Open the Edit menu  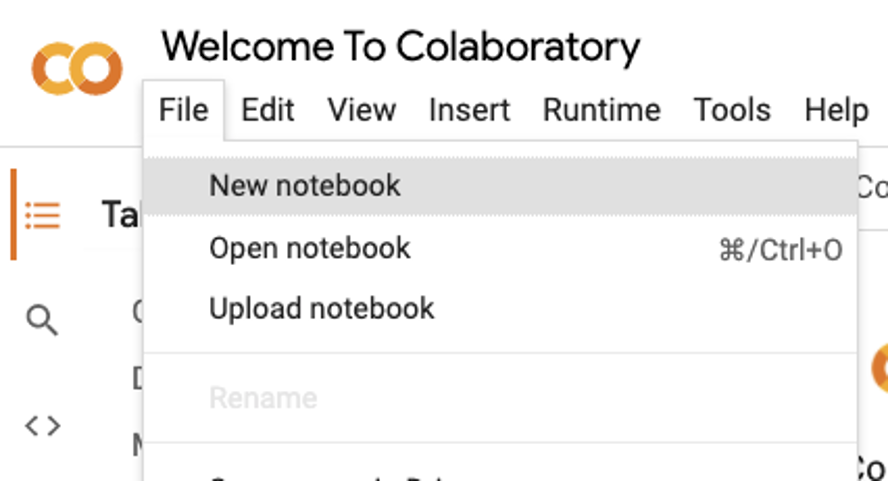268,110
